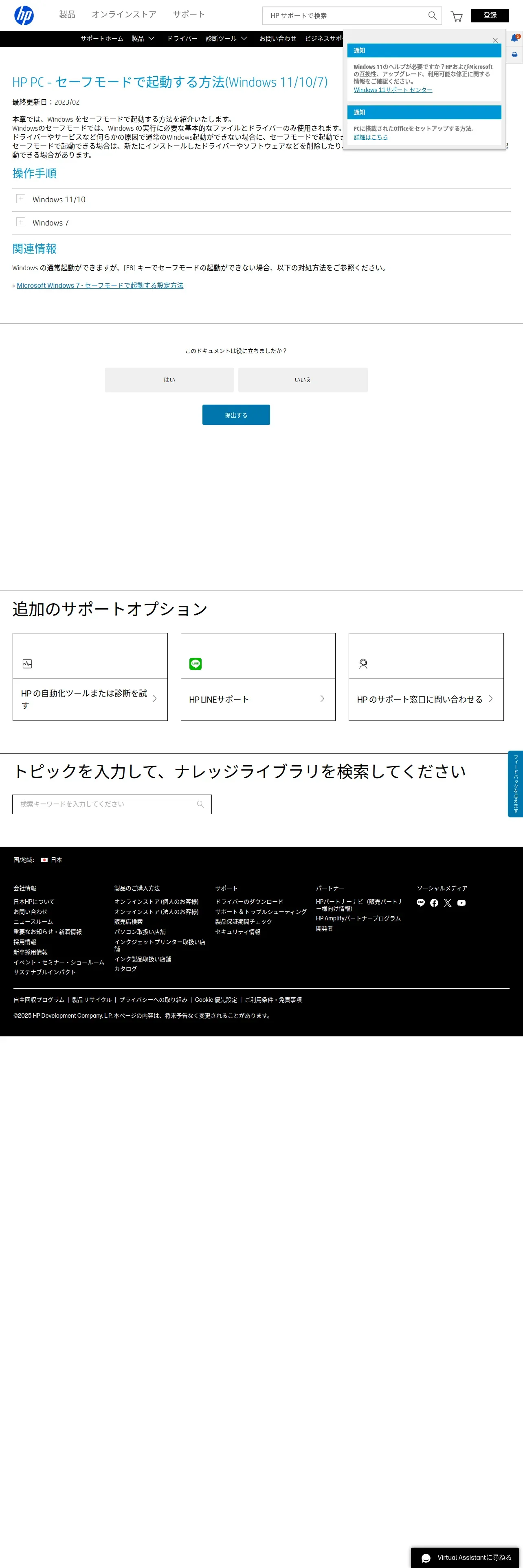The height and width of the screenshot is (1568, 523).
Task: Click the print icon on right edge
Action: click(514, 55)
